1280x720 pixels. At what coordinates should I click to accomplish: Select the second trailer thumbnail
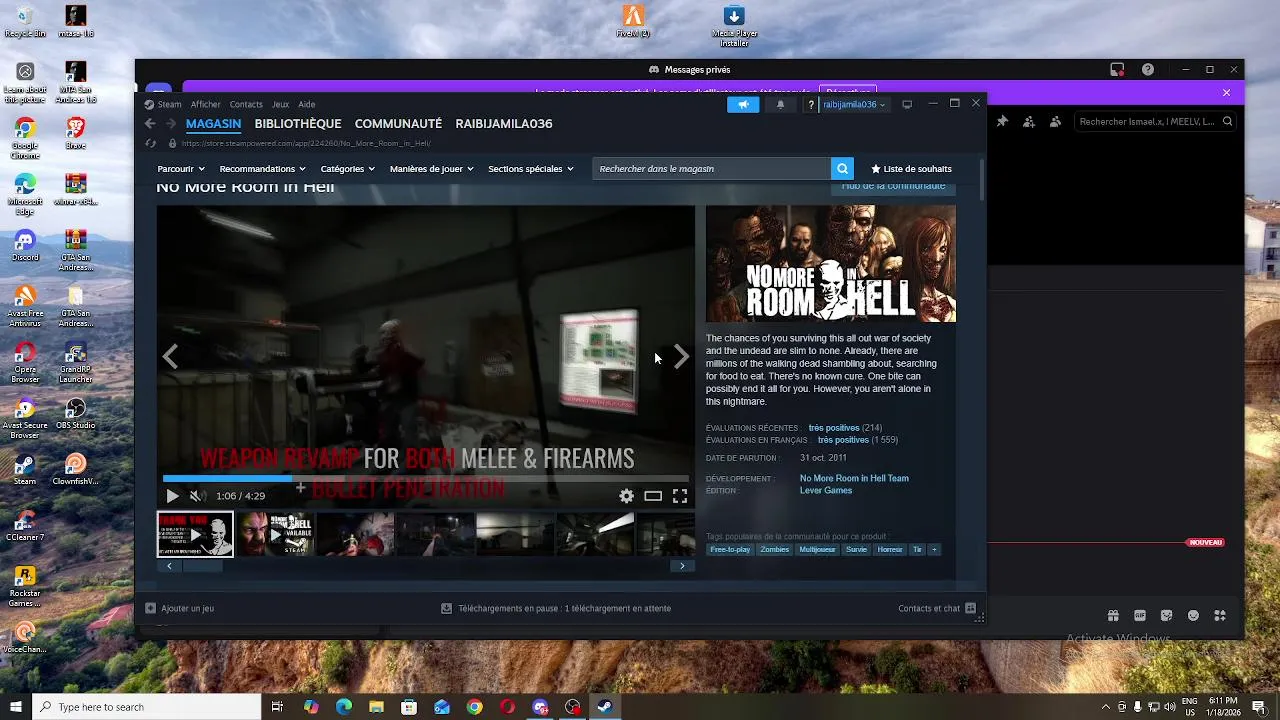click(275, 534)
